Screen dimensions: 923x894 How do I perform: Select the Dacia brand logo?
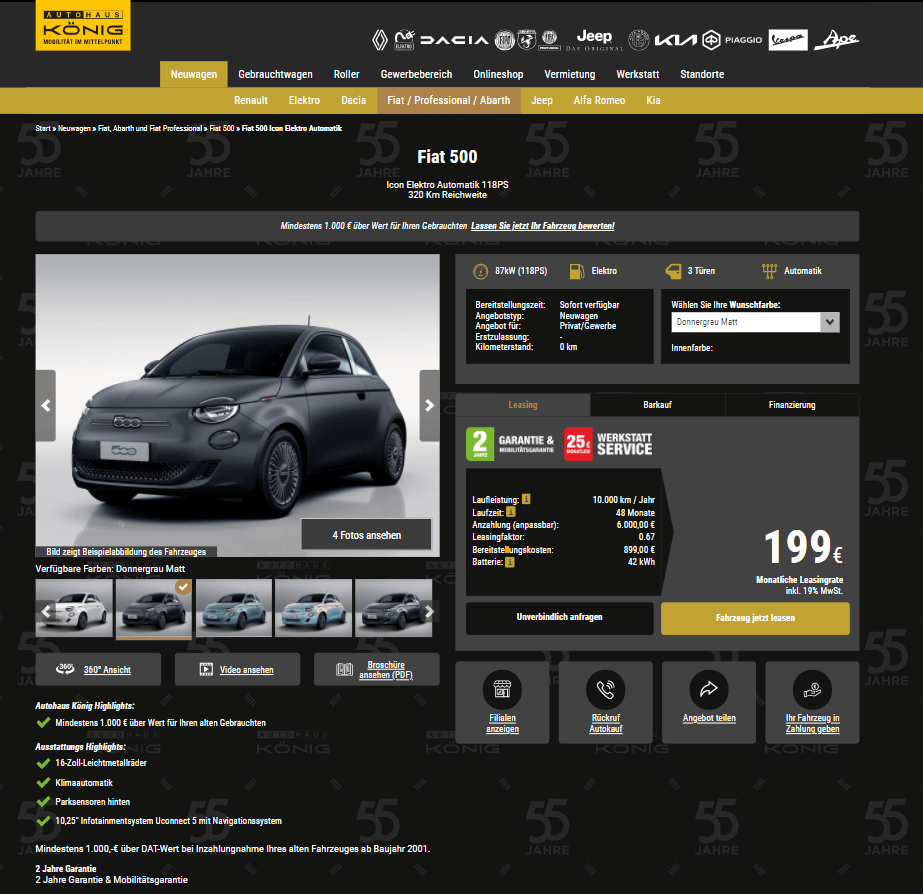454,40
